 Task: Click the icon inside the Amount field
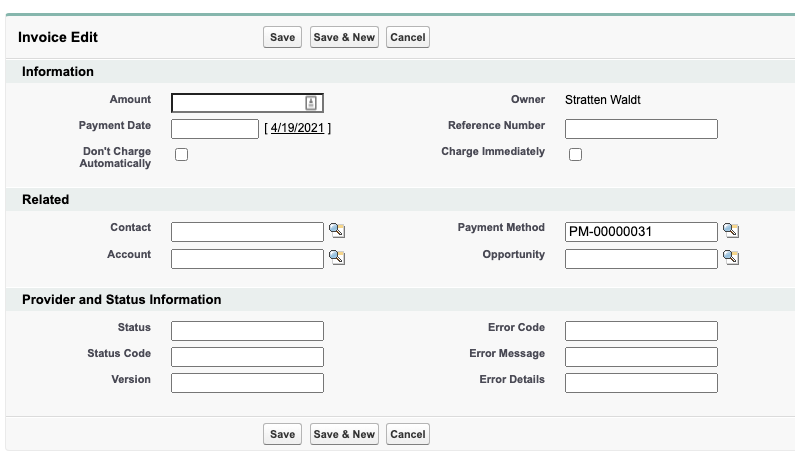pos(311,103)
